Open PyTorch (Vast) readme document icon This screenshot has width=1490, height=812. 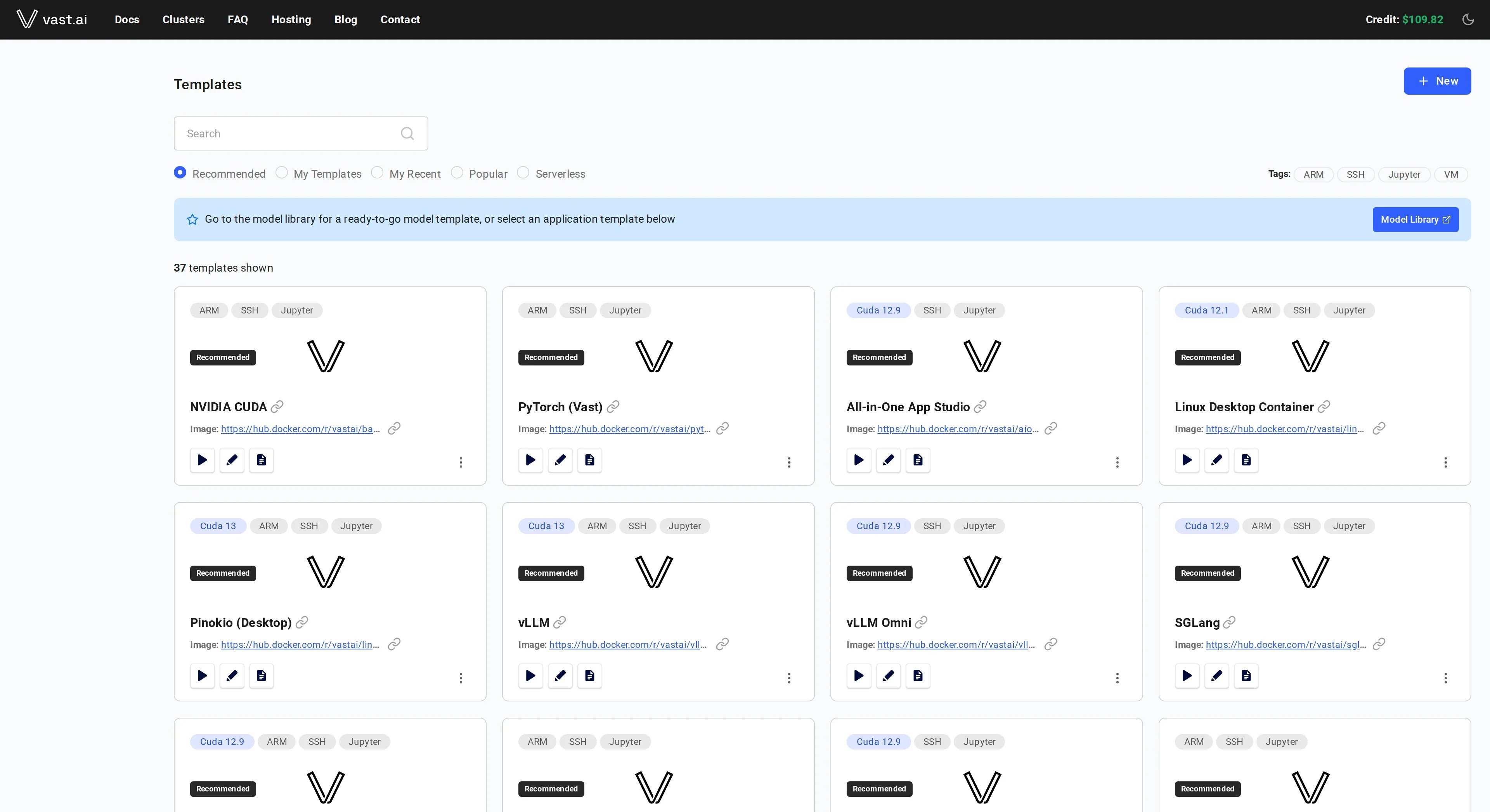pos(589,461)
